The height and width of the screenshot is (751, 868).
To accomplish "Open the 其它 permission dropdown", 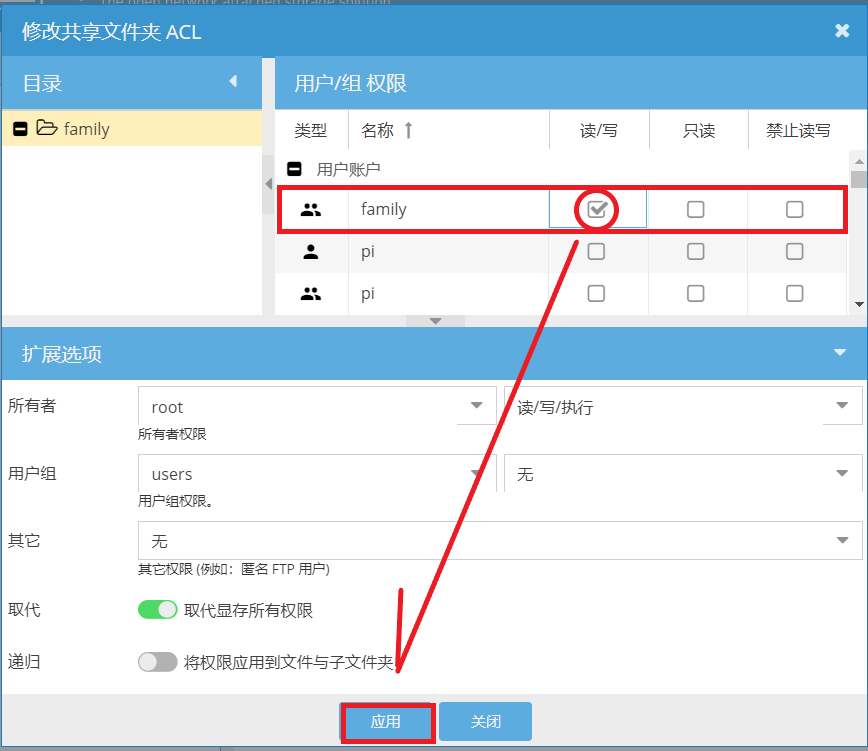I will [842, 540].
